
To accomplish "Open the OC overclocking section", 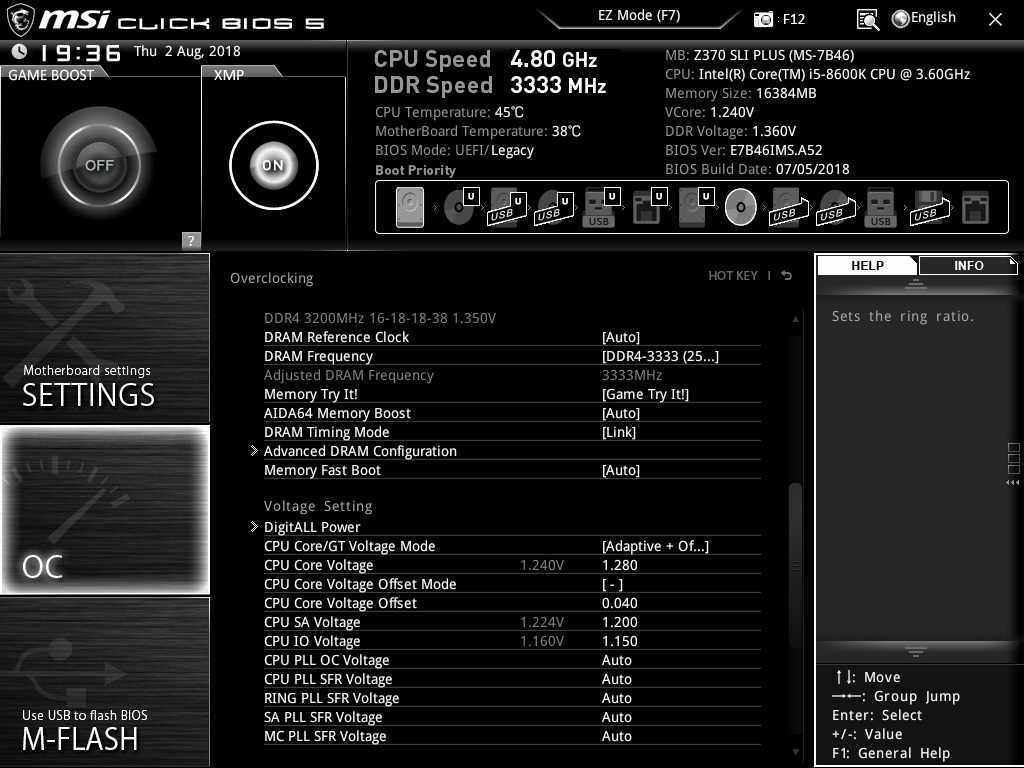I will pos(104,510).
